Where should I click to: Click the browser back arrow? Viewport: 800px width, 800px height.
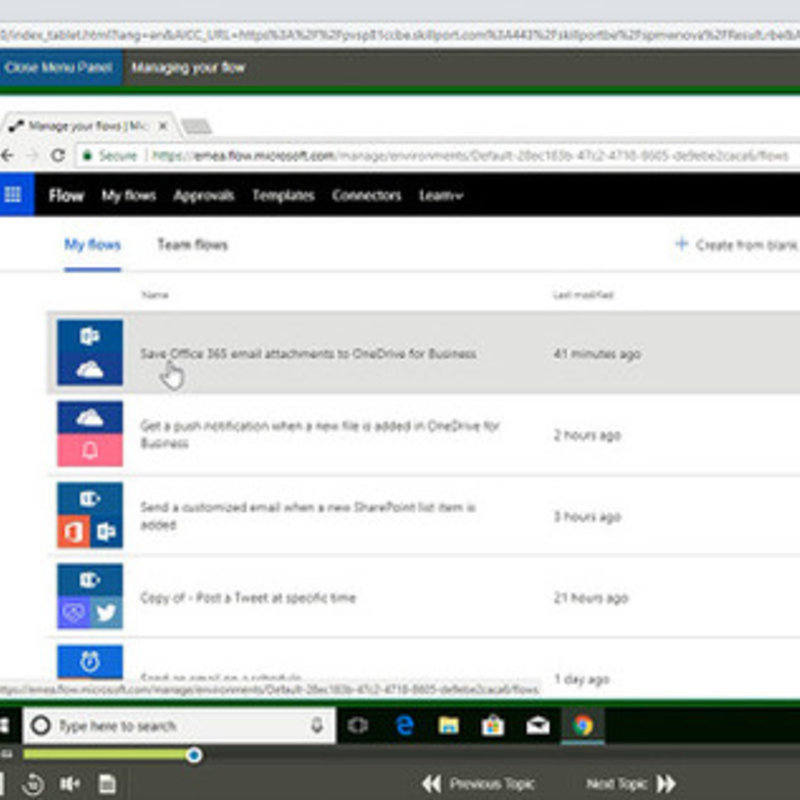7,155
